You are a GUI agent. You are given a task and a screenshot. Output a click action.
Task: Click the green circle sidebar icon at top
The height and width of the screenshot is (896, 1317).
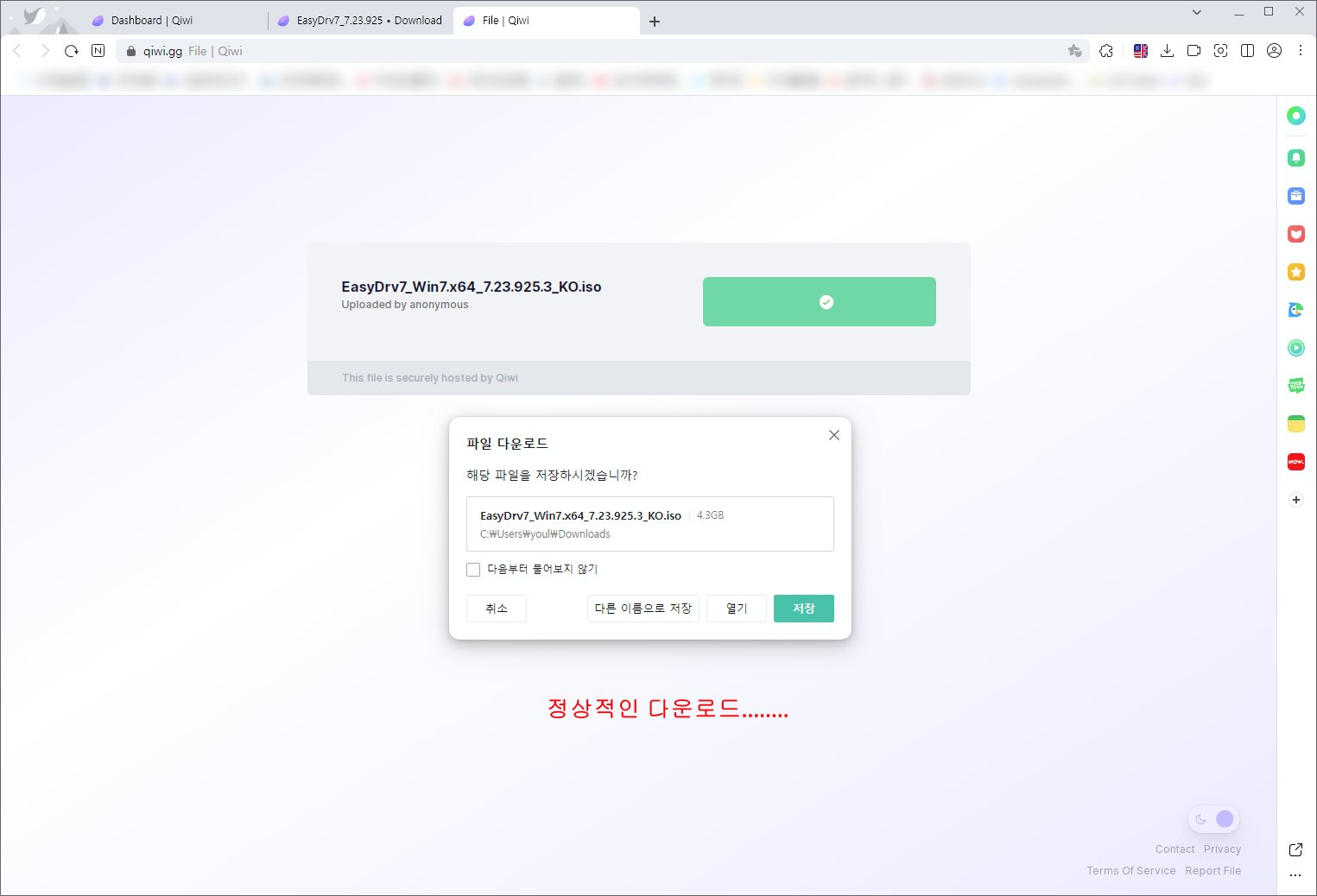(x=1296, y=116)
